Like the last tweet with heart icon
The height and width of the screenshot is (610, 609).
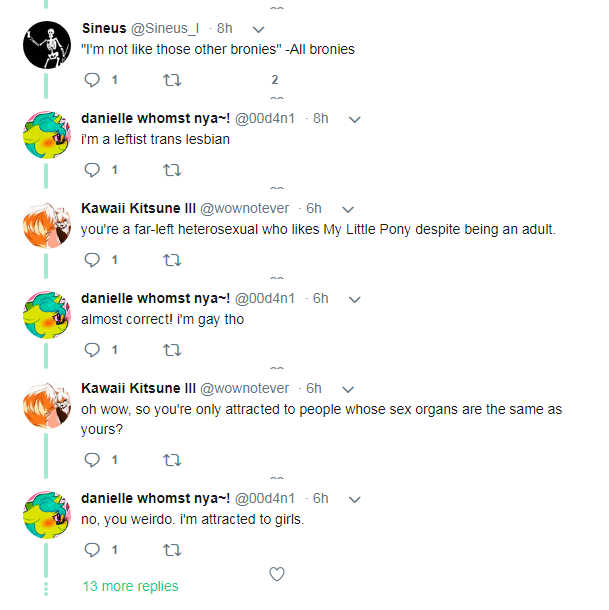pos(277,574)
